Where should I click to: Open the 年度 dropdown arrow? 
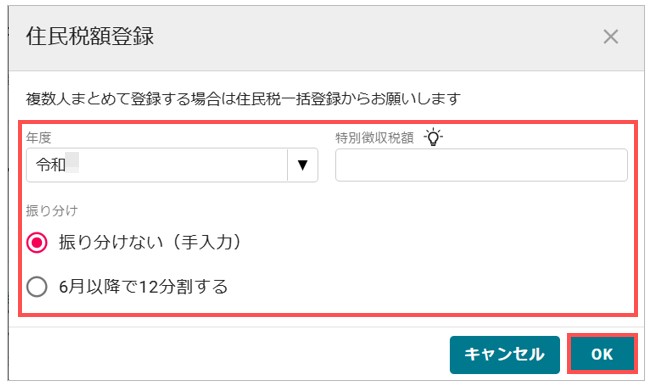pos(303,165)
